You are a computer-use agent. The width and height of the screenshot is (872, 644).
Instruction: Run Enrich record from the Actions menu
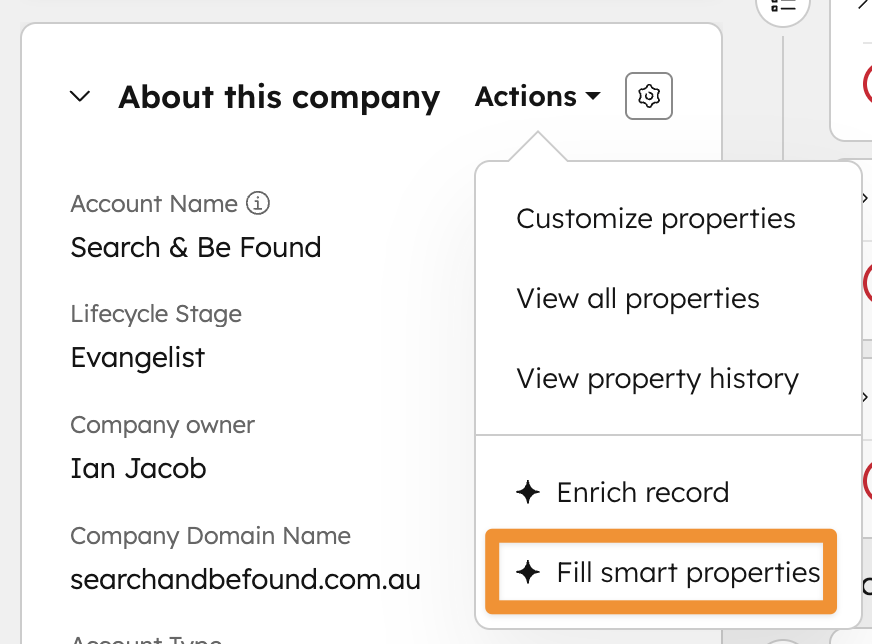point(643,492)
